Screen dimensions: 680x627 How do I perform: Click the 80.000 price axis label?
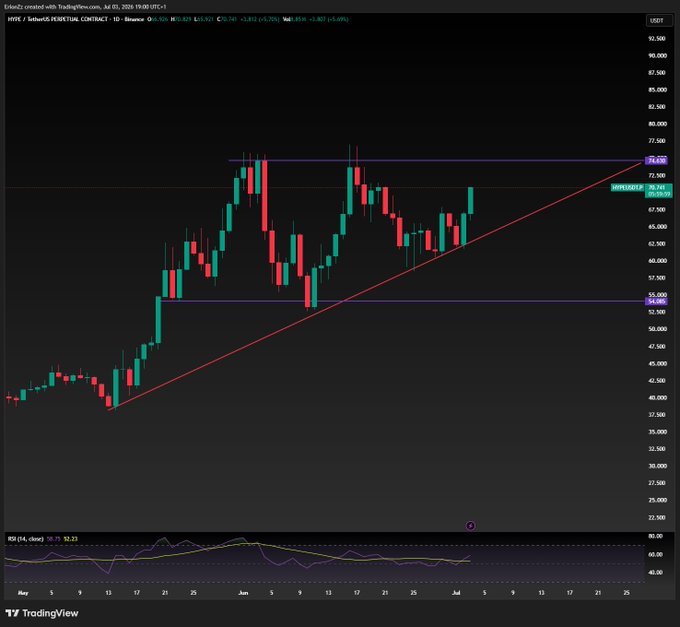(x=657, y=124)
